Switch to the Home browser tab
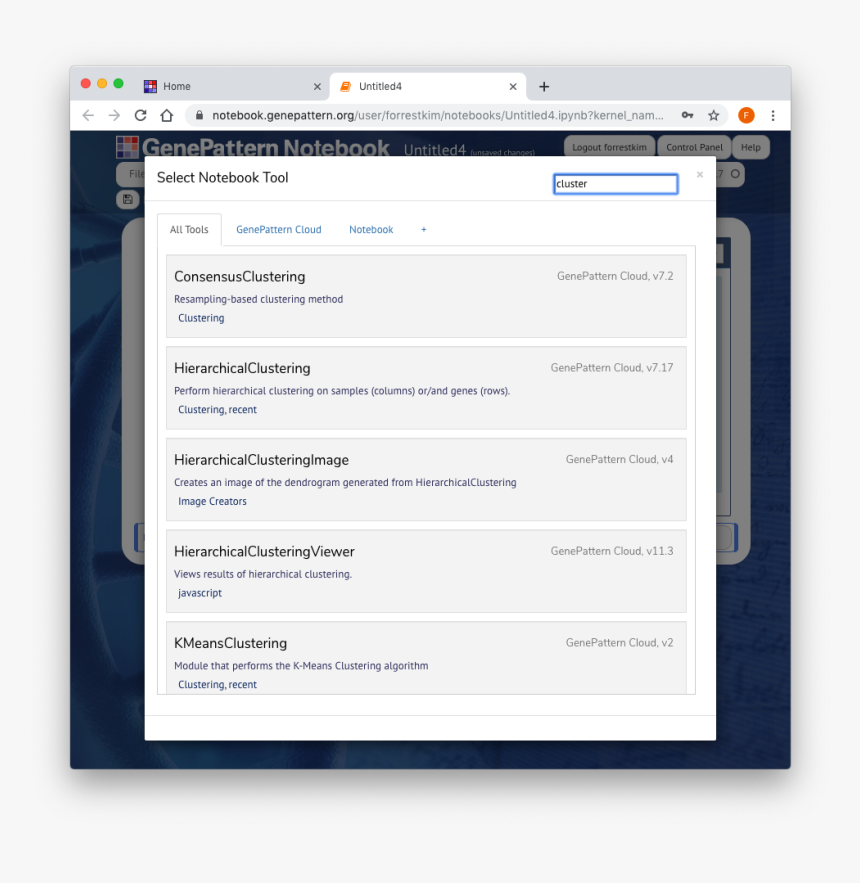860x883 pixels. click(232, 87)
